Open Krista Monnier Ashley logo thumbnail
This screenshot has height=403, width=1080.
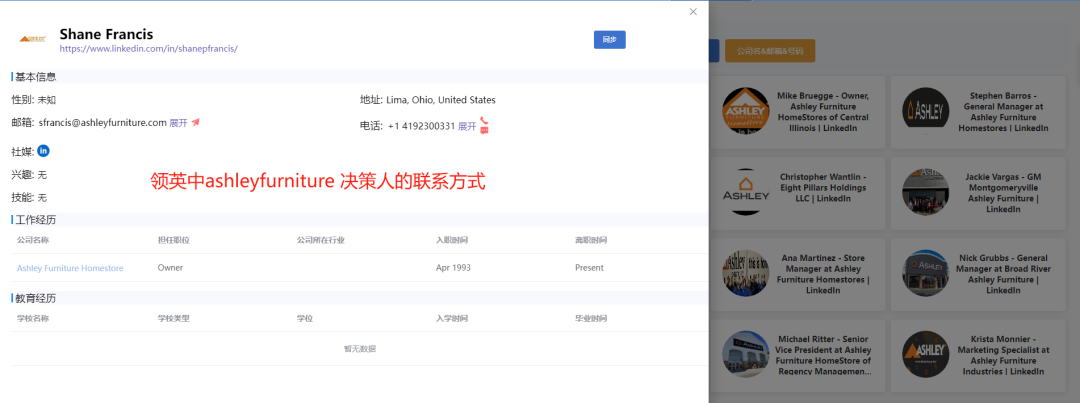pyautogui.click(x=926, y=354)
